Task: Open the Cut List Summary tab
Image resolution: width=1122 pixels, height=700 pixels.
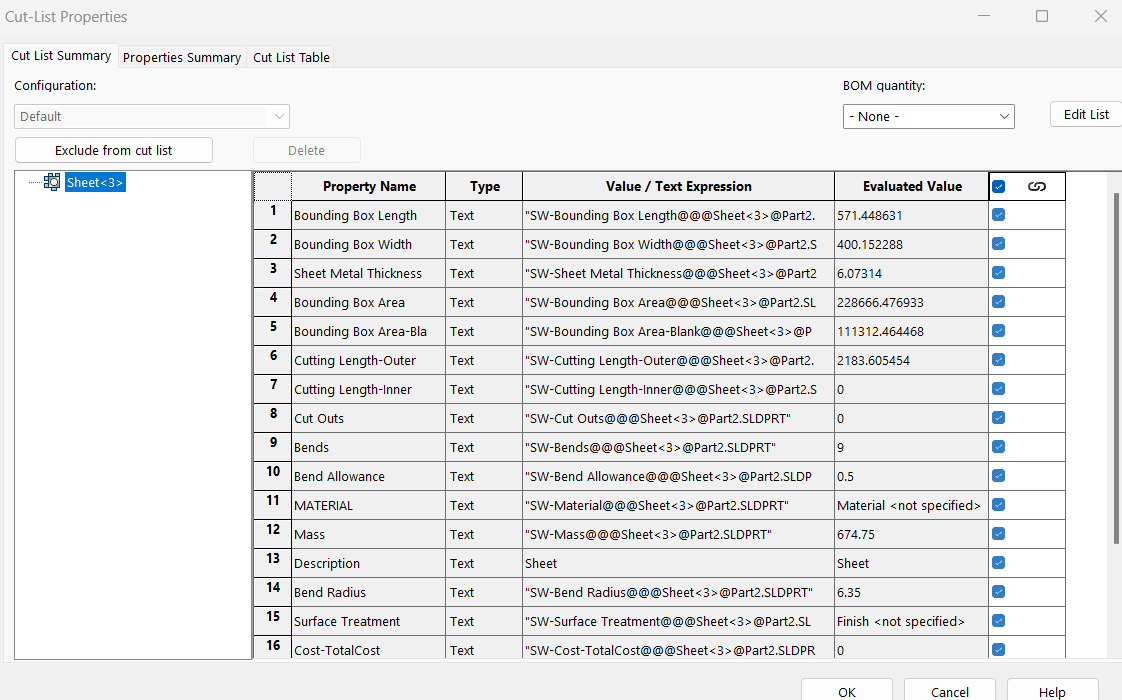Action: click(x=61, y=55)
